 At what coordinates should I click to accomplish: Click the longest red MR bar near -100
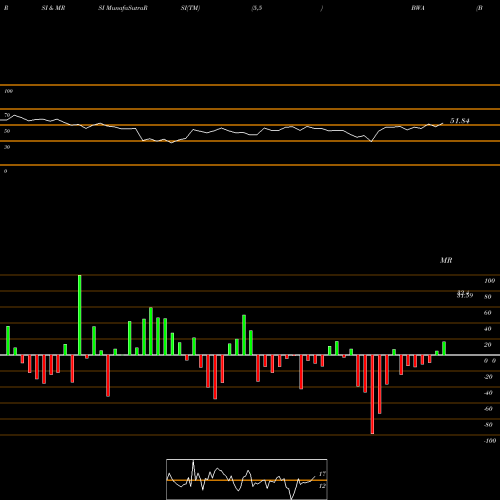click(372, 394)
